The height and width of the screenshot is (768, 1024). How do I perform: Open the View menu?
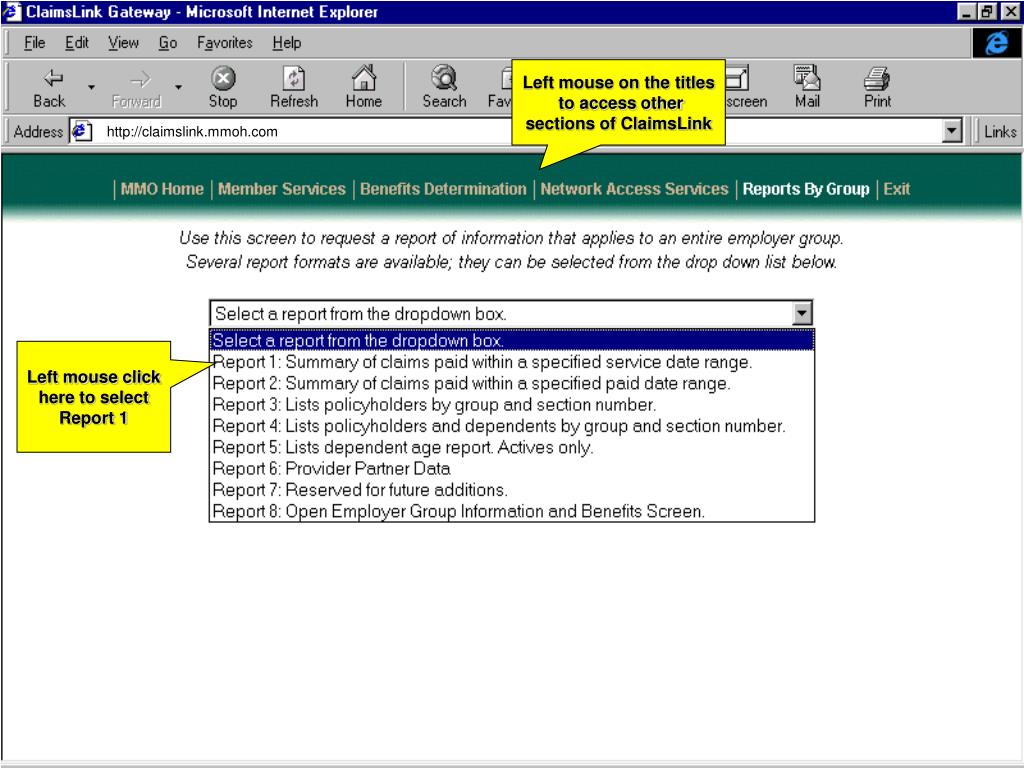point(123,43)
